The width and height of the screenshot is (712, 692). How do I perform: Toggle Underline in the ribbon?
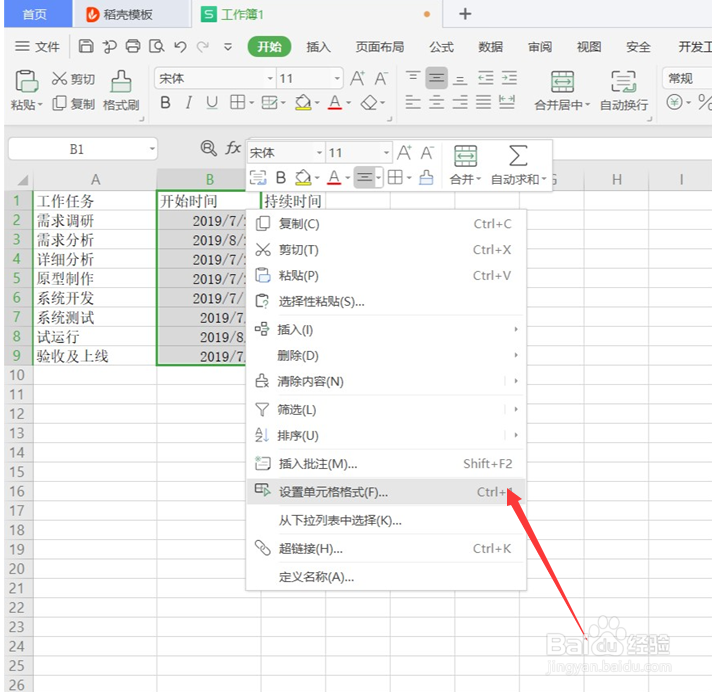[212, 103]
